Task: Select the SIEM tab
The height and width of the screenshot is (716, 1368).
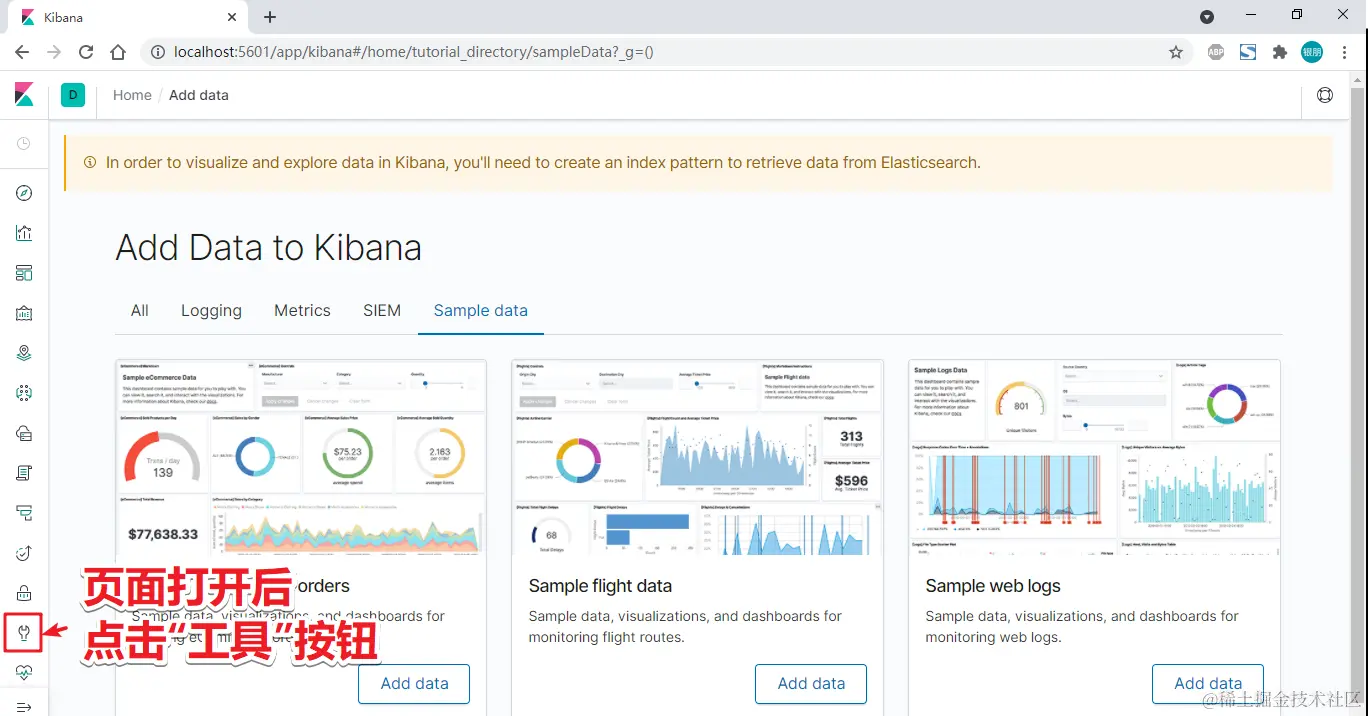Action: [382, 310]
